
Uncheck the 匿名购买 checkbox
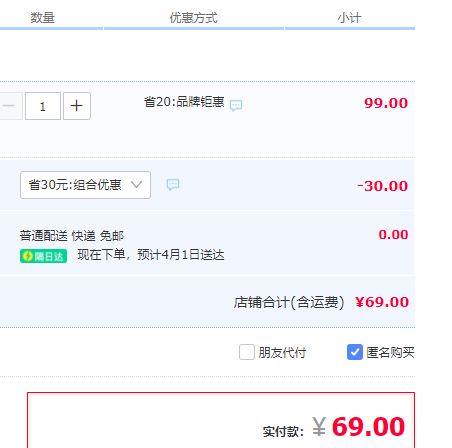[x=355, y=352]
